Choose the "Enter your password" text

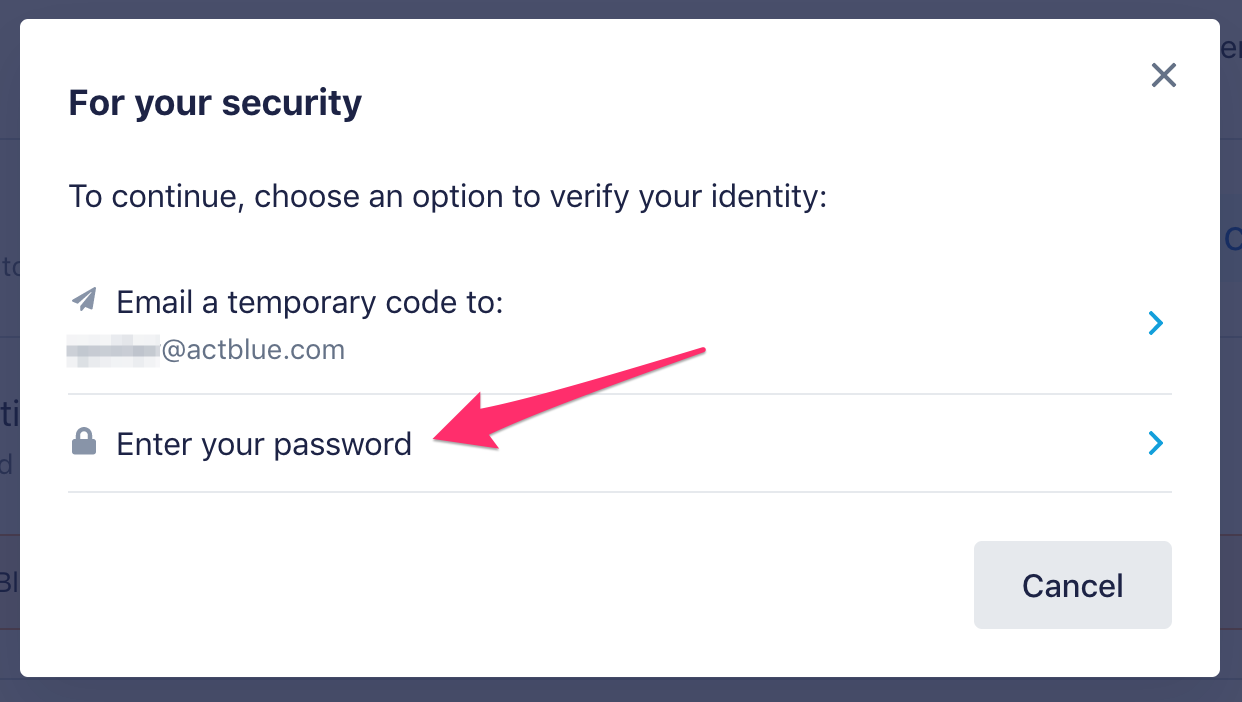coord(264,444)
